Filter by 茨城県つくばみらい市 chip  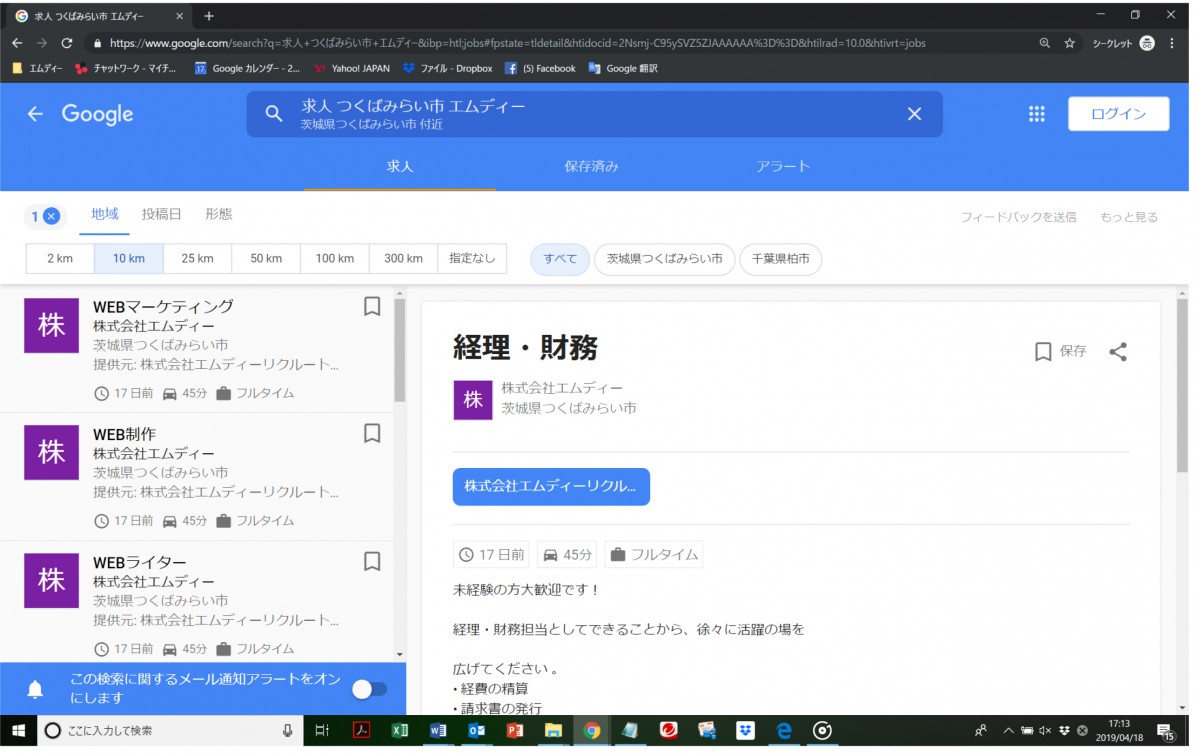point(665,259)
